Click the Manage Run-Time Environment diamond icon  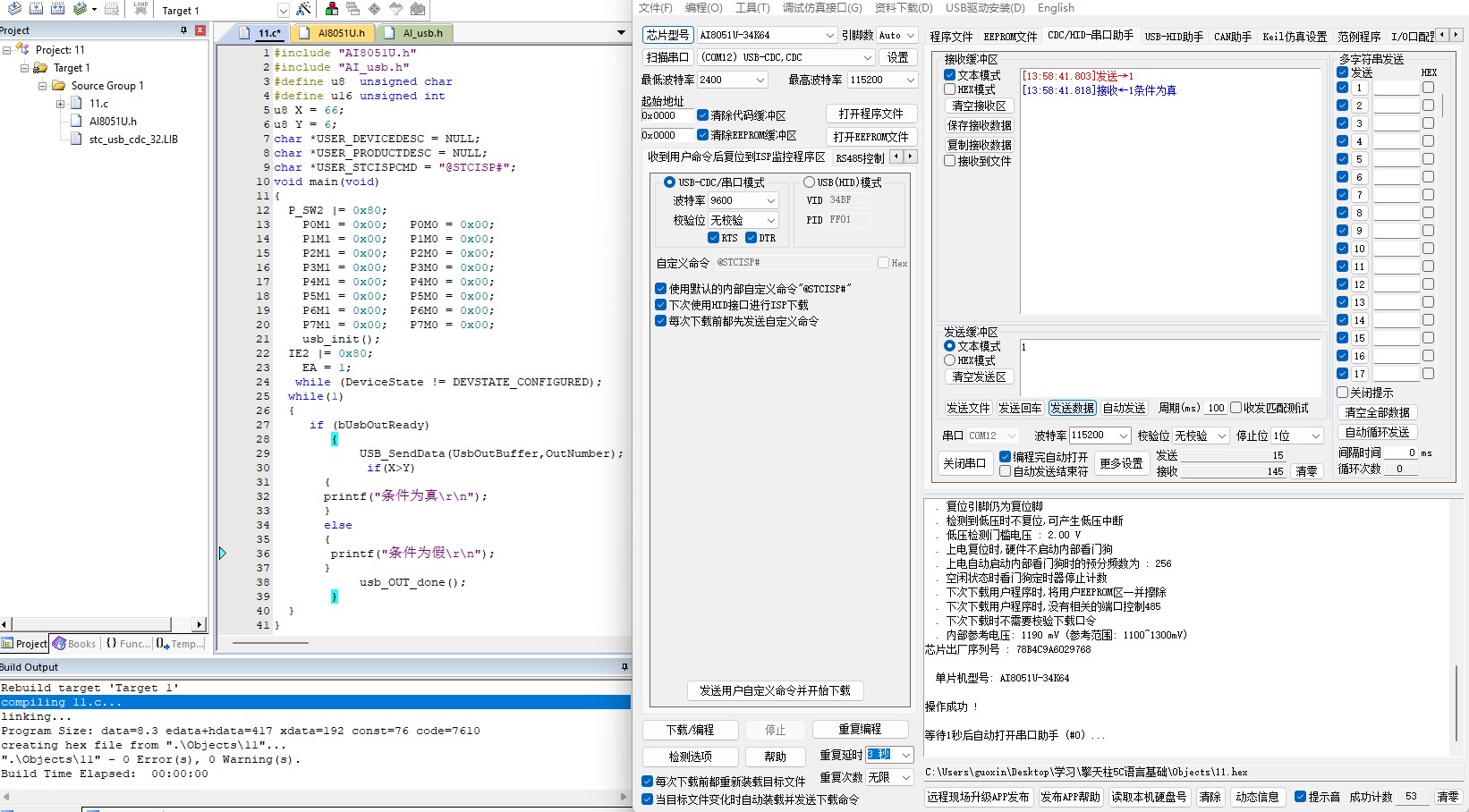374,9
